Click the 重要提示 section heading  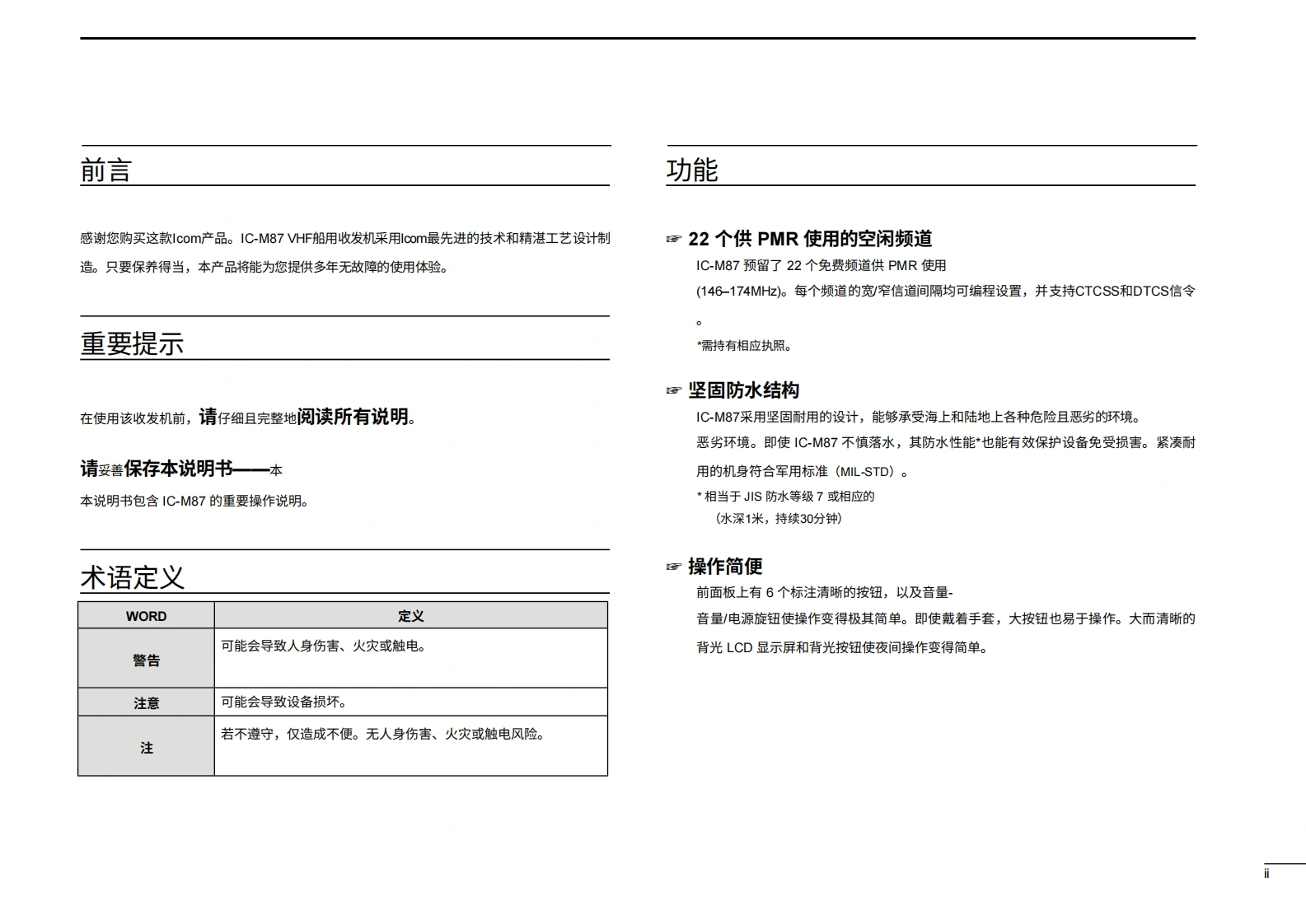[x=132, y=343]
